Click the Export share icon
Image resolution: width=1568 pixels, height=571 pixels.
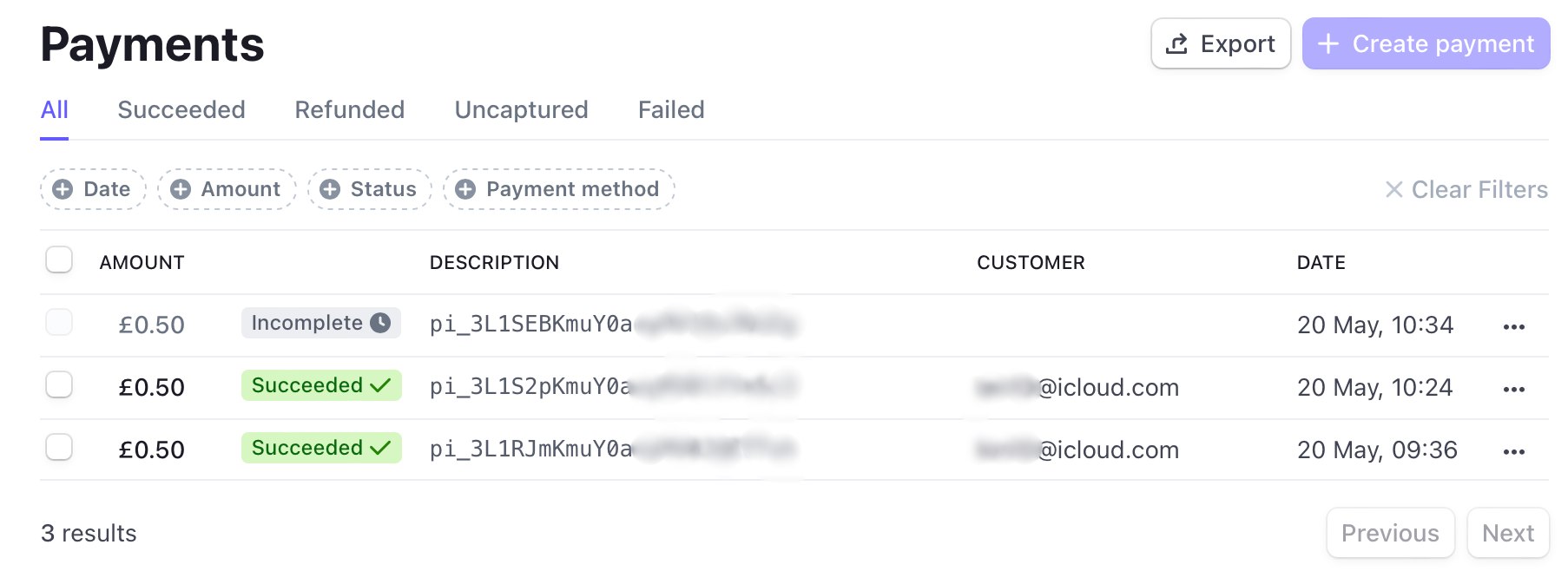[1176, 43]
